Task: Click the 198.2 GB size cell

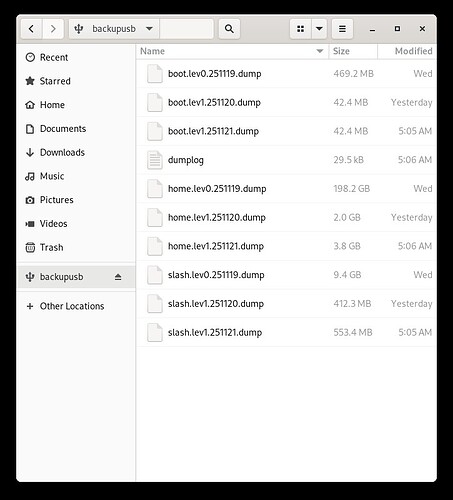Action: pyautogui.click(x=352, y=189)
